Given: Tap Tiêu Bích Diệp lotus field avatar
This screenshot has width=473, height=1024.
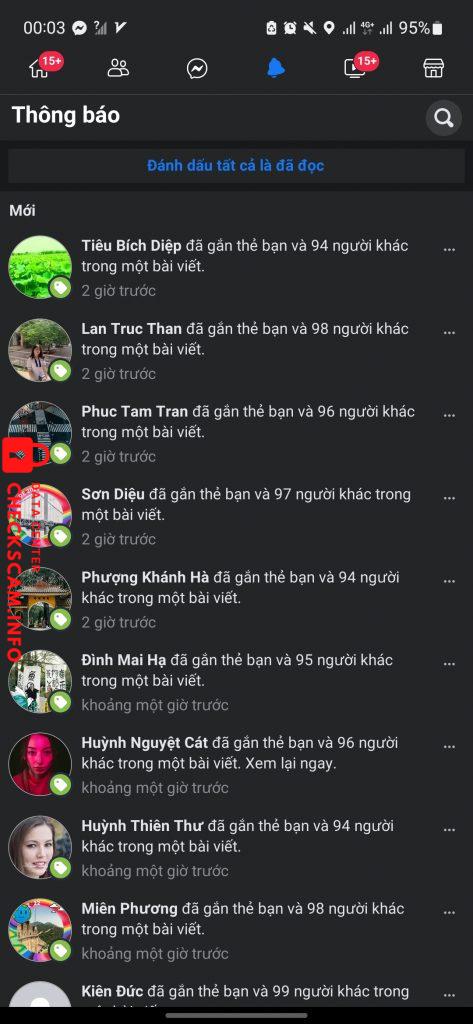Looking at the screenshot, I should (40, 267).
